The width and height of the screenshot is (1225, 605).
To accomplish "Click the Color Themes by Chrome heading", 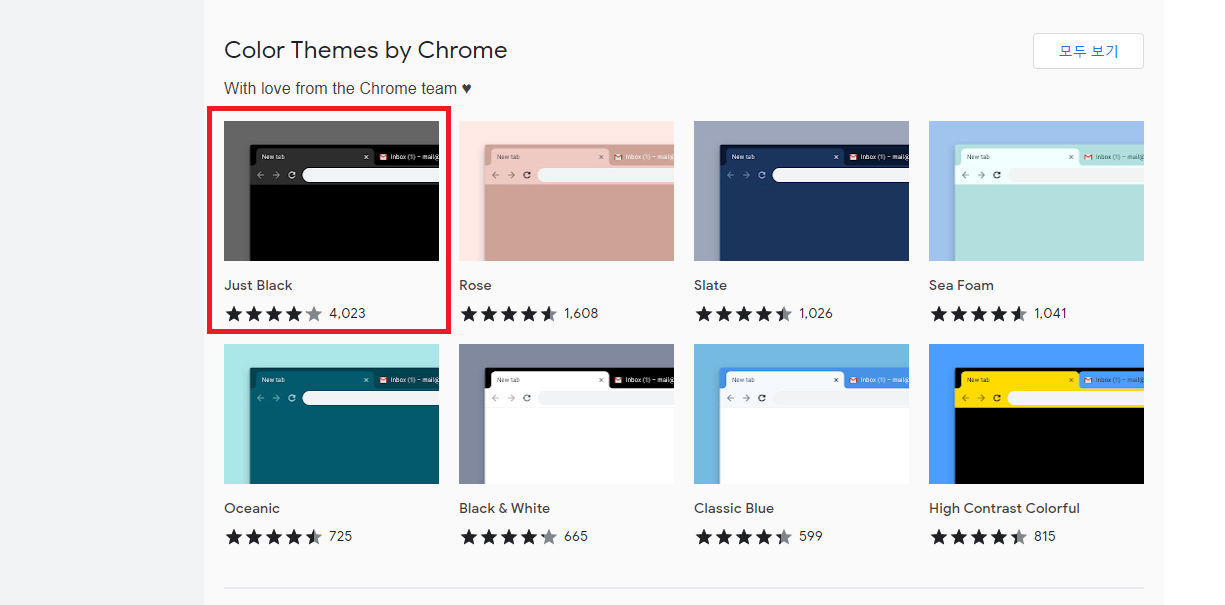I will [x=366, y=50].
